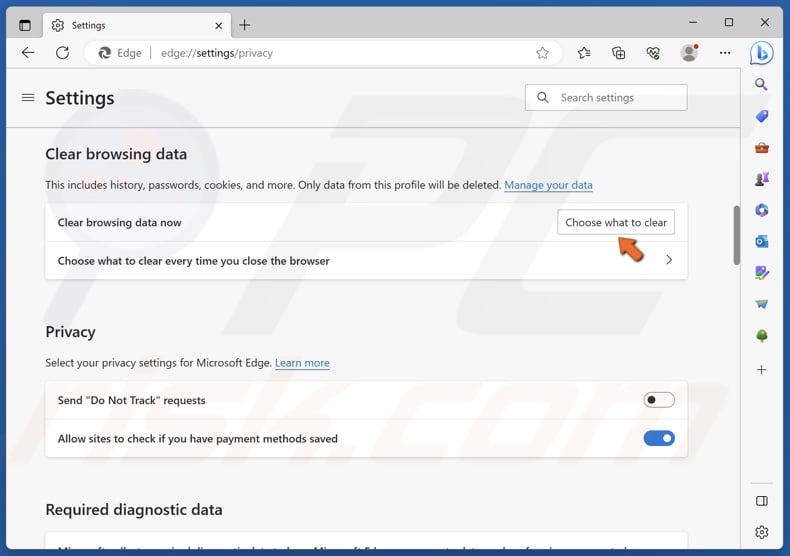Open the Bing chat sidebar icon
Screen dimensions: 790x556
tap(762, 53)
